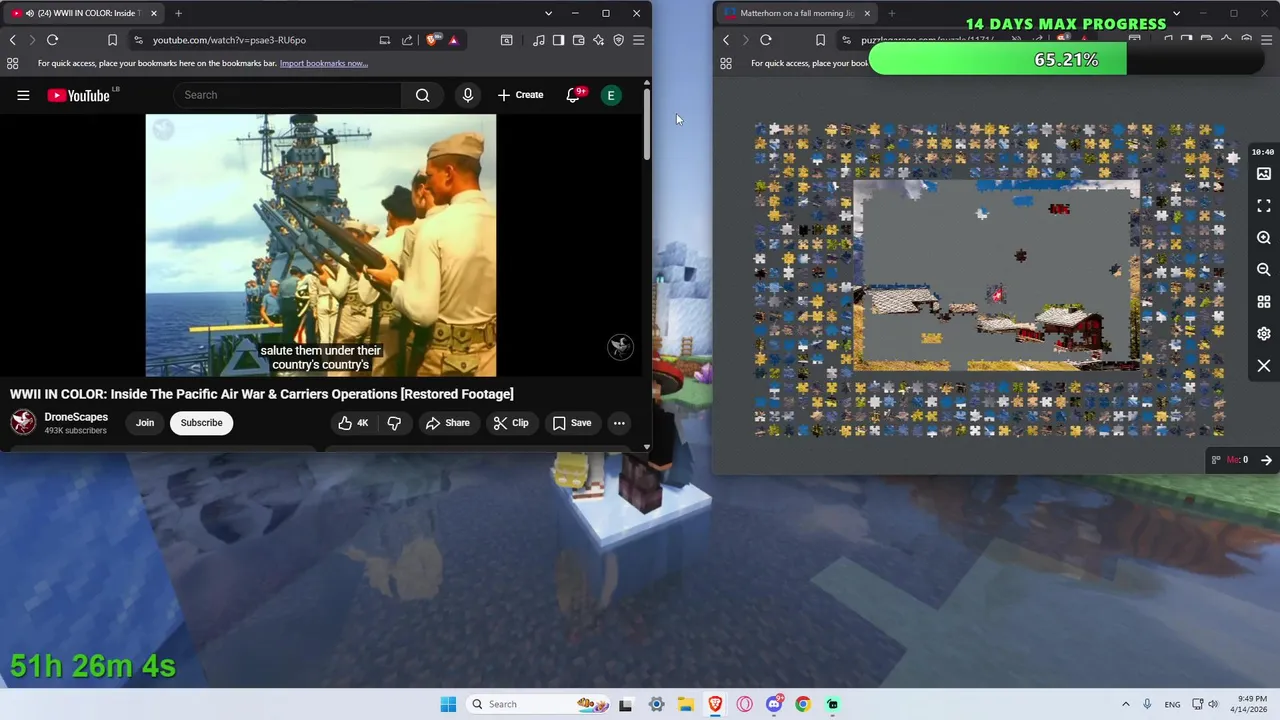Click the YouTube address bar URL
Viewport: 1280px width, 720px height.
click(229, 40)
